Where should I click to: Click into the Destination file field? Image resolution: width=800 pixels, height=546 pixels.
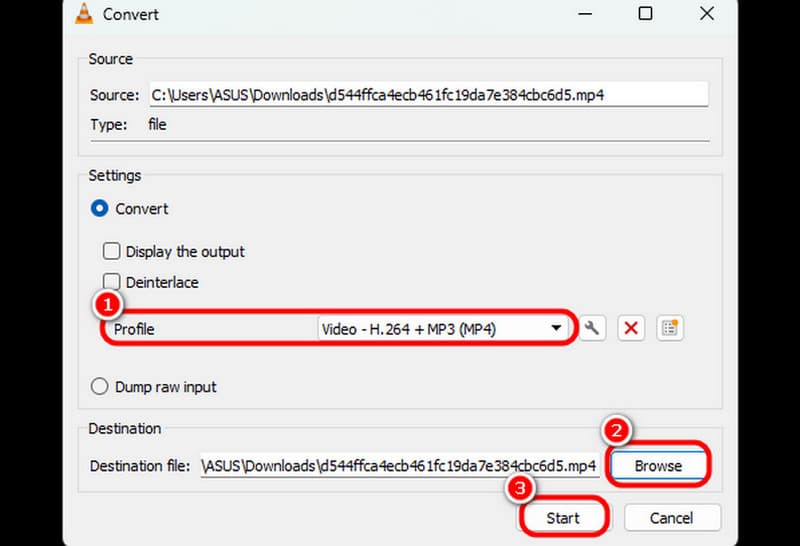coord(400,465)
